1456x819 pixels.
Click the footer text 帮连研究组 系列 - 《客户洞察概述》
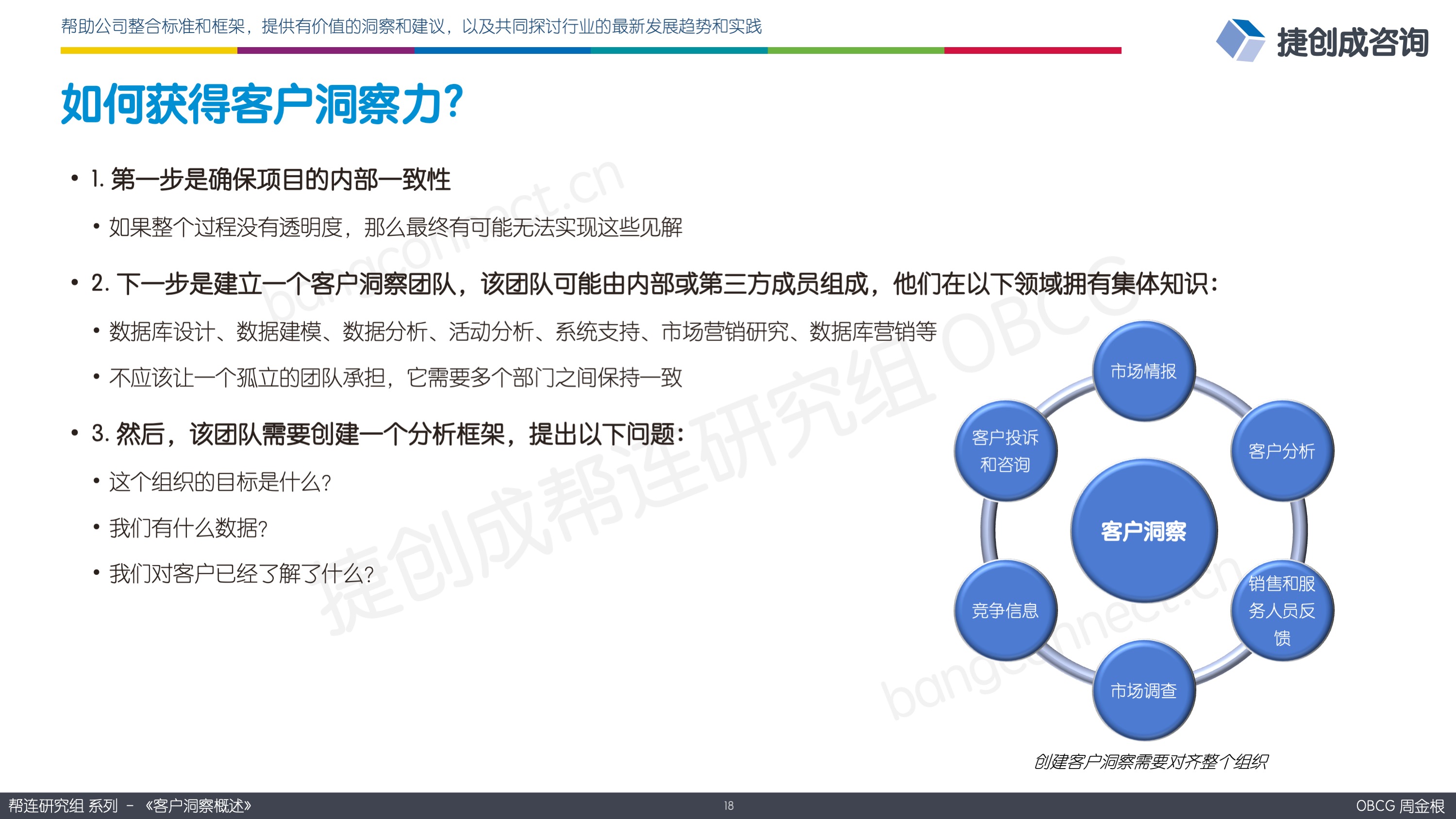(130, 805)
